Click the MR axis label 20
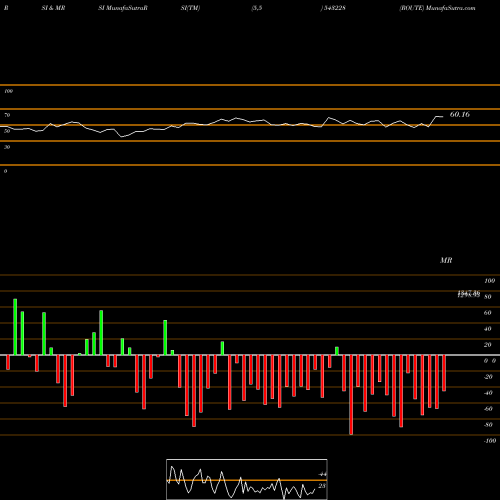 [x=487, y=345]
